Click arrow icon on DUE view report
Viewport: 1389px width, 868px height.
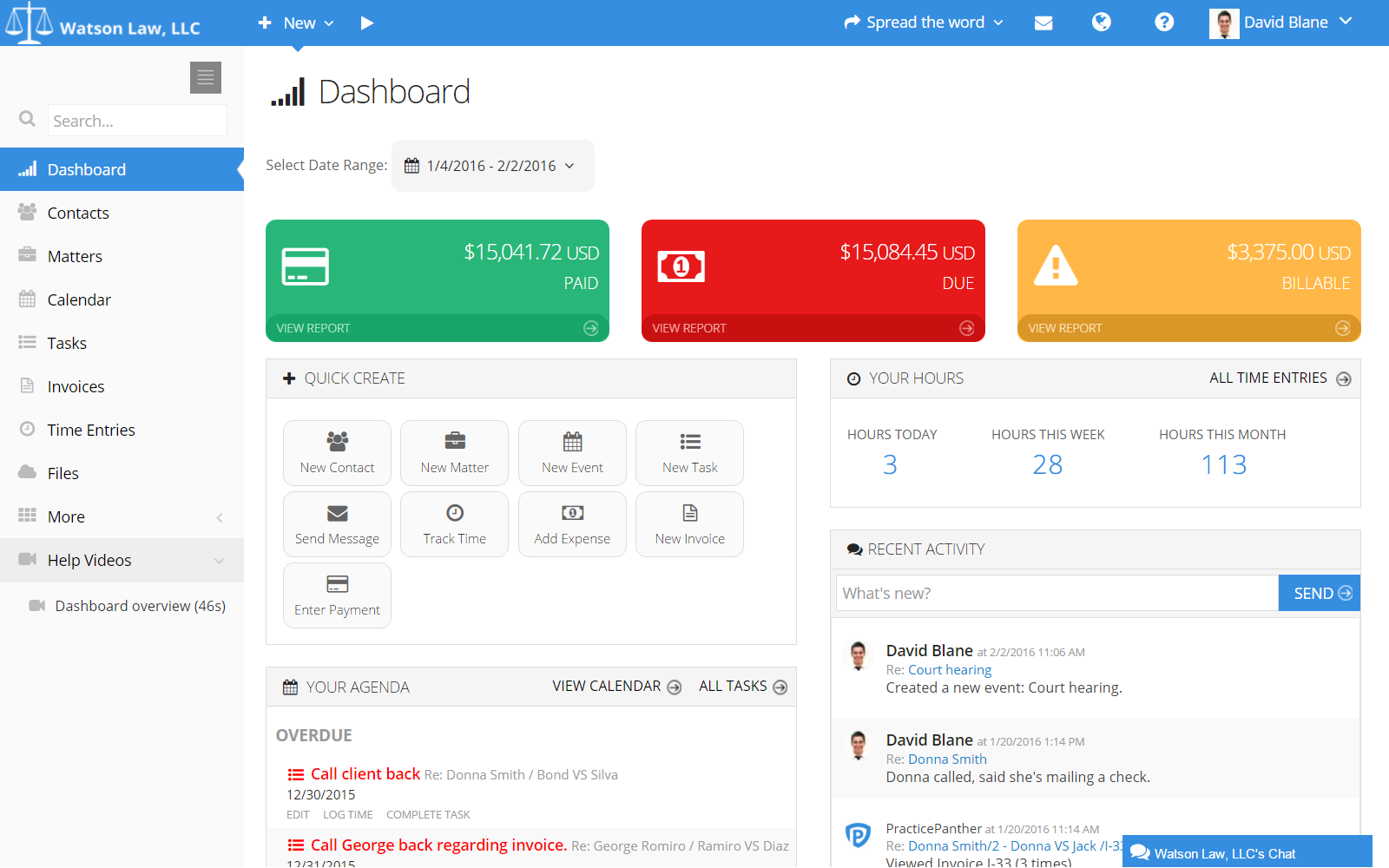[x=967, y=328]
